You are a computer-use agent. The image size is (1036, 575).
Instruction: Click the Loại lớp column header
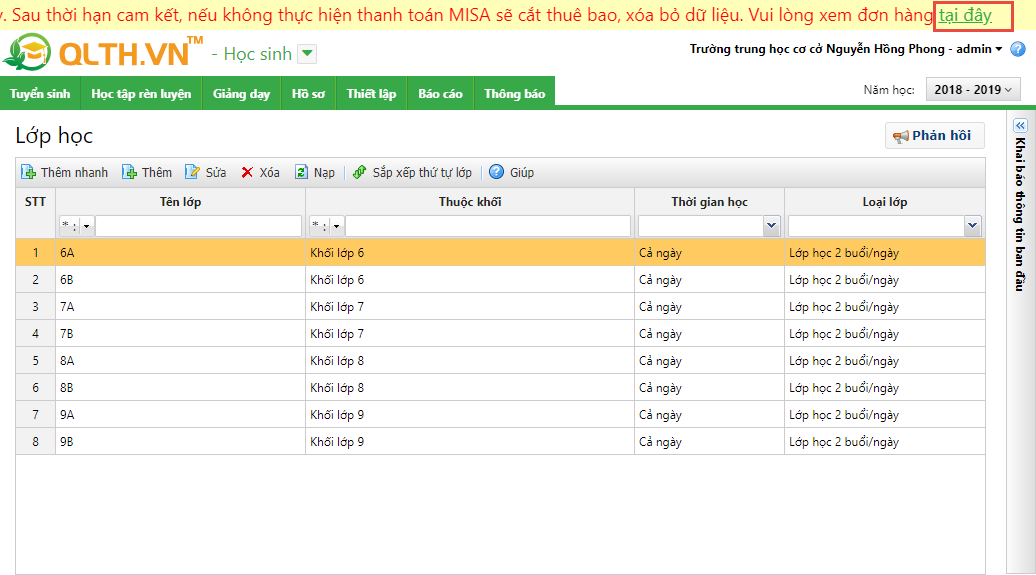coord(885,202)
